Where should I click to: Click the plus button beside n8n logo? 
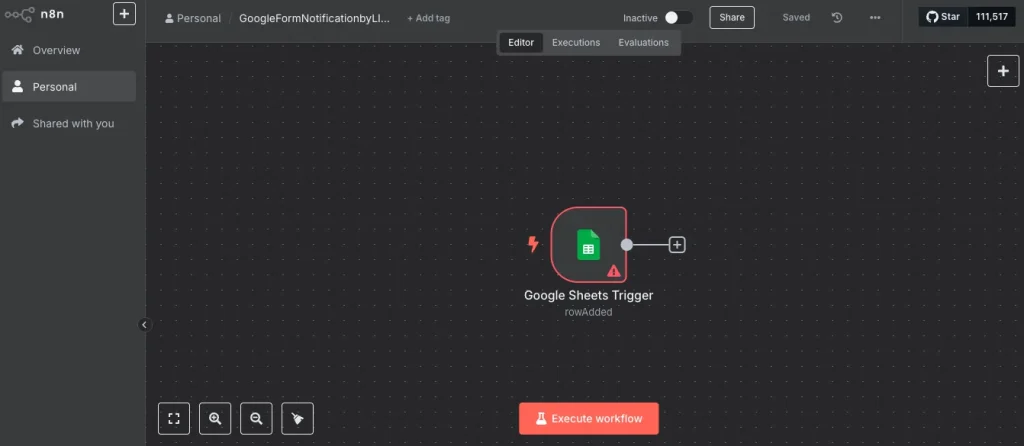pyautogui.click(x=124, y=14)
